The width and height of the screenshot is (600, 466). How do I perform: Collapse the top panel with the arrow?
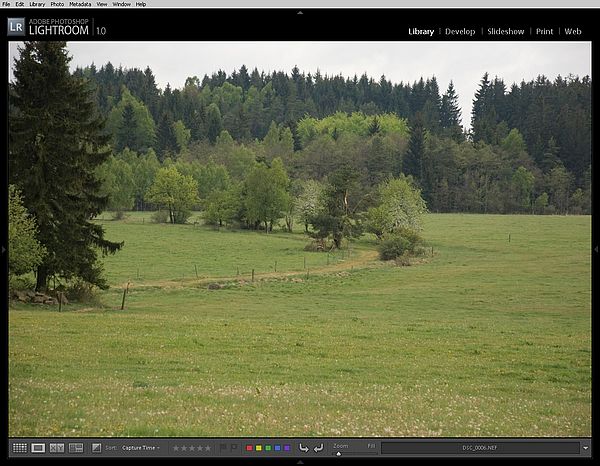tap(300, 11)
